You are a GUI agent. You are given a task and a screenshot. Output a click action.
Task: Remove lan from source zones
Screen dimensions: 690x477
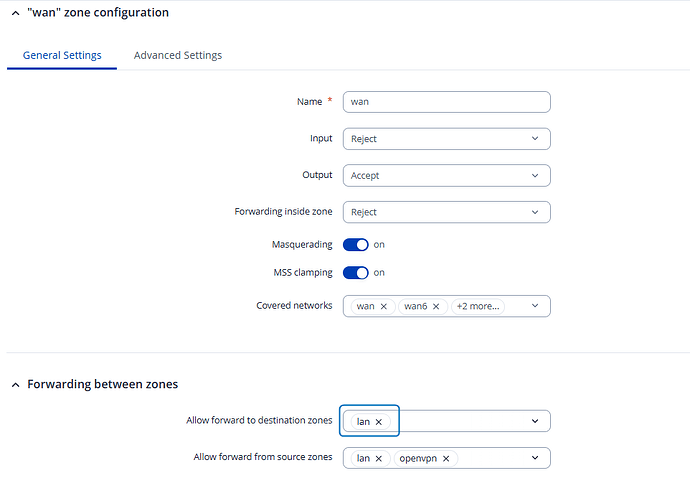[379, 458]
